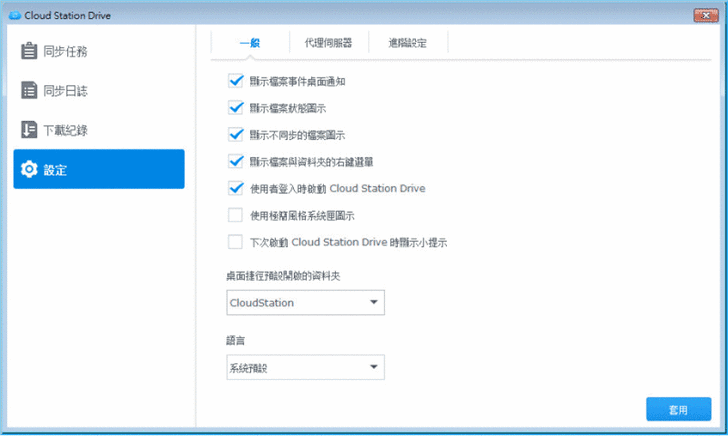Image resolution: width=728 pixels, height=436 pixels.
Task: Open the CloudStation folder dropdown
Action: tap(306, 303)
